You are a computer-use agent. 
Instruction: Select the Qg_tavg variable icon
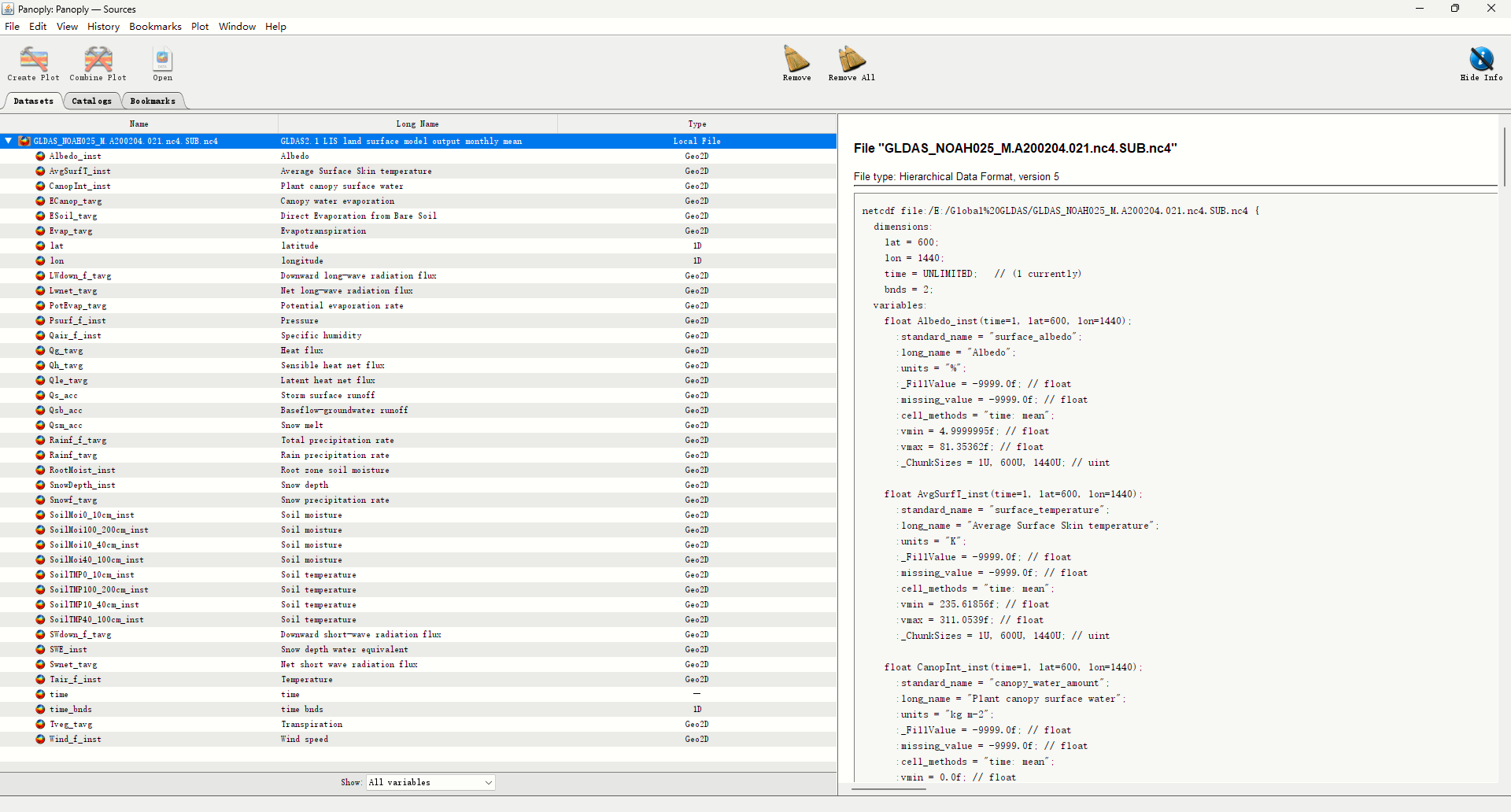coord(40,350)
